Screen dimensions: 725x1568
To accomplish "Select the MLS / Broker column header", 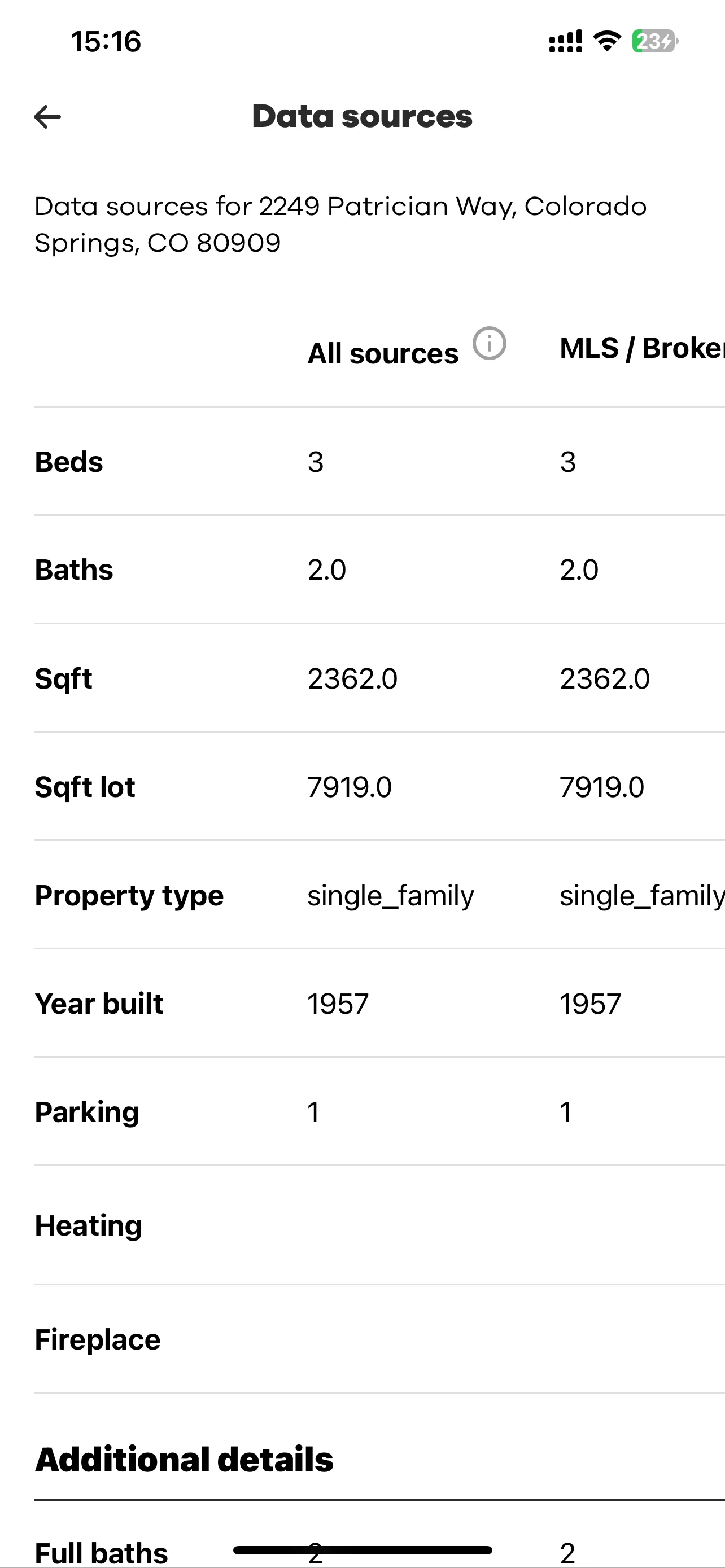I will [x=642, y=348].
